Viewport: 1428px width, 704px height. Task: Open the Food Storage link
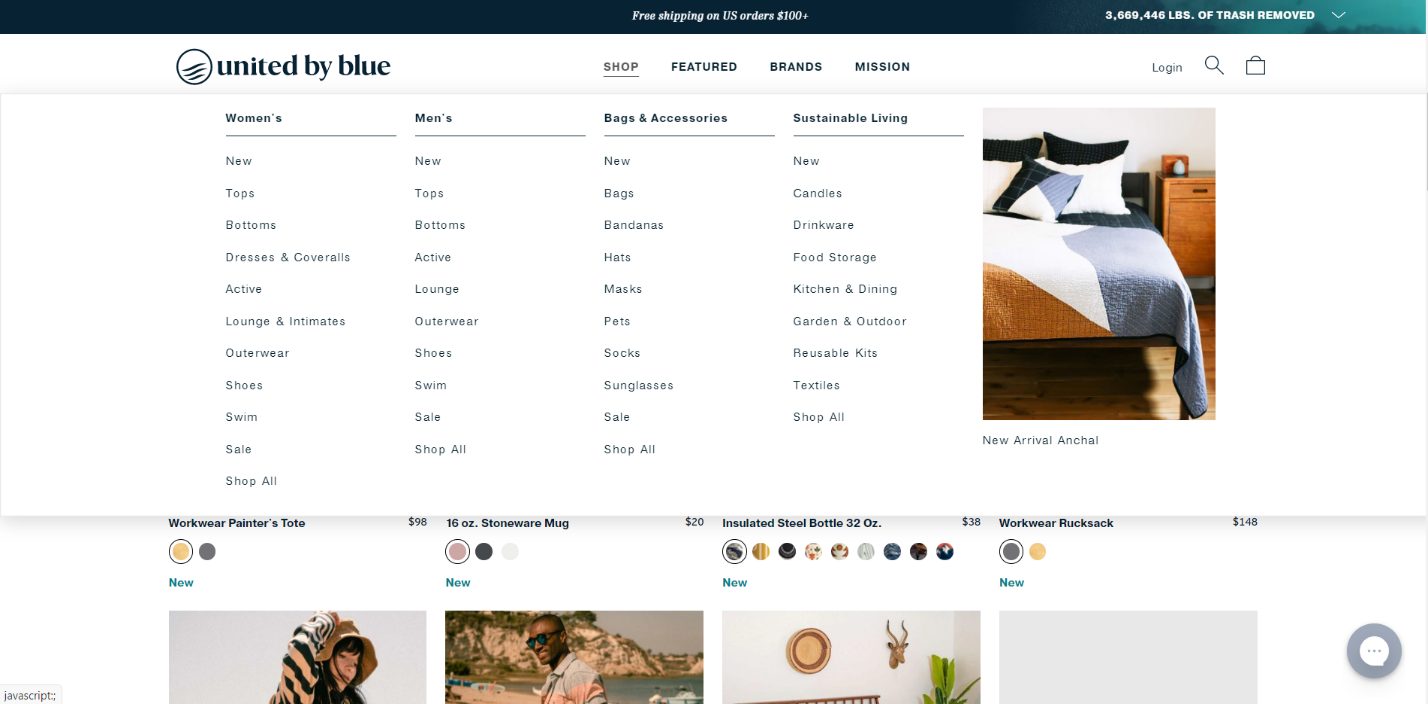835,257
